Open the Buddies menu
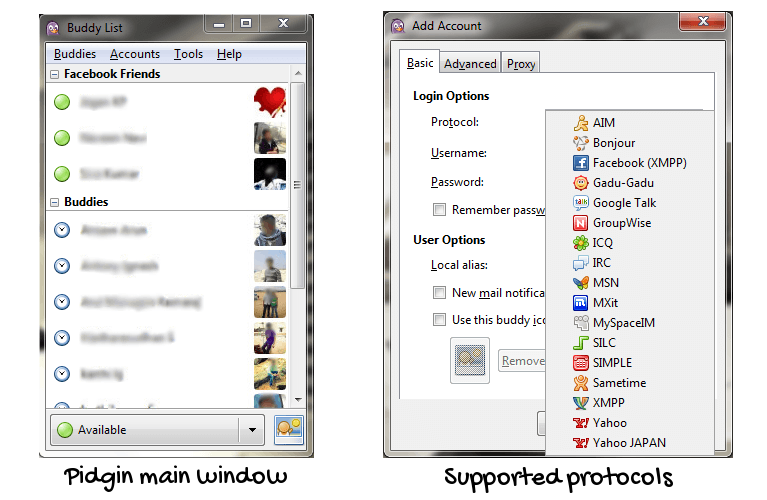 pos(75,54)
